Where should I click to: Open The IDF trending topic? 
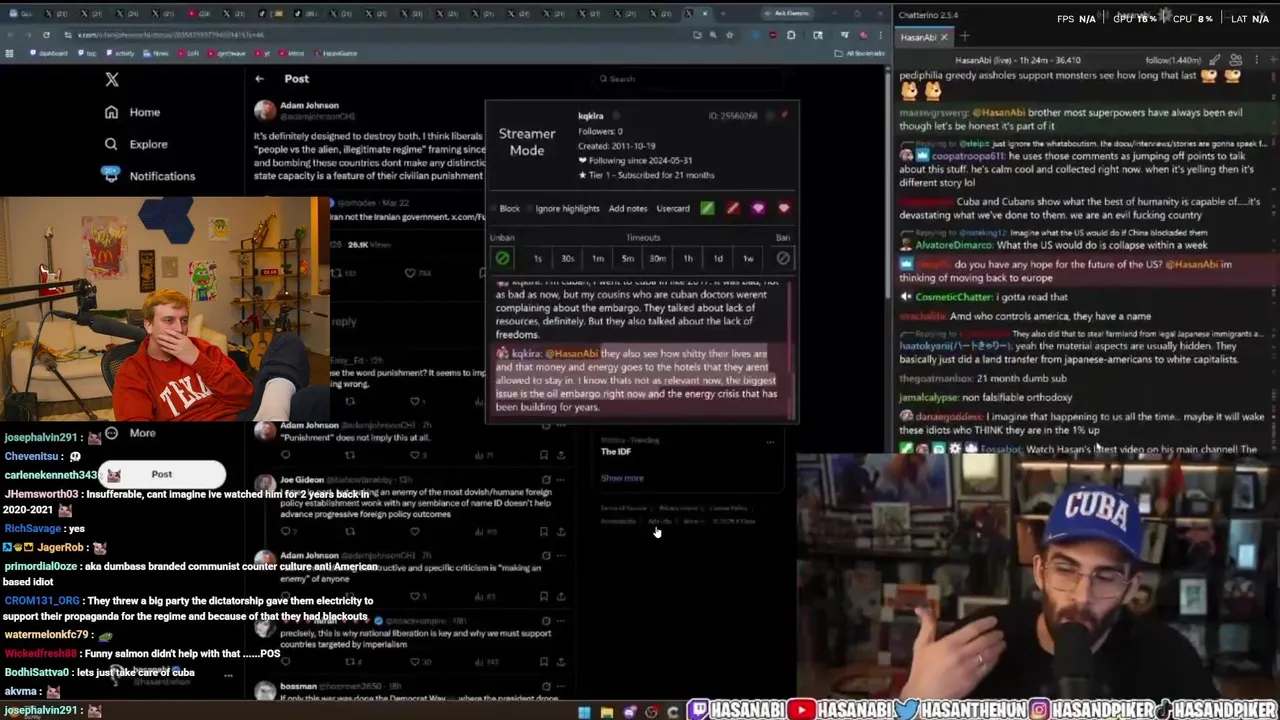(616, 452)
